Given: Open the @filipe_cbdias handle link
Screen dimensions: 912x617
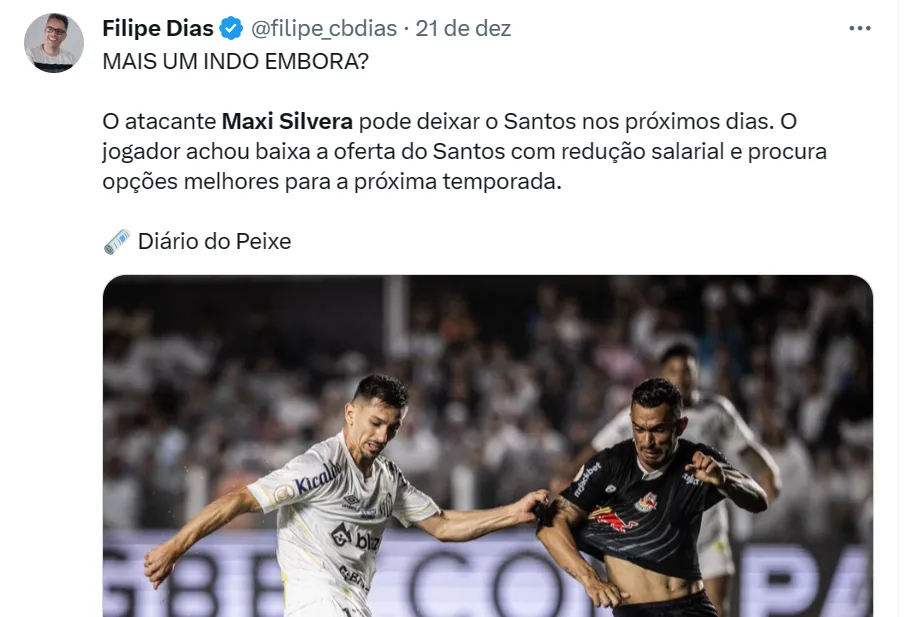Looking at the screenshot, I should tap(324, 28).
